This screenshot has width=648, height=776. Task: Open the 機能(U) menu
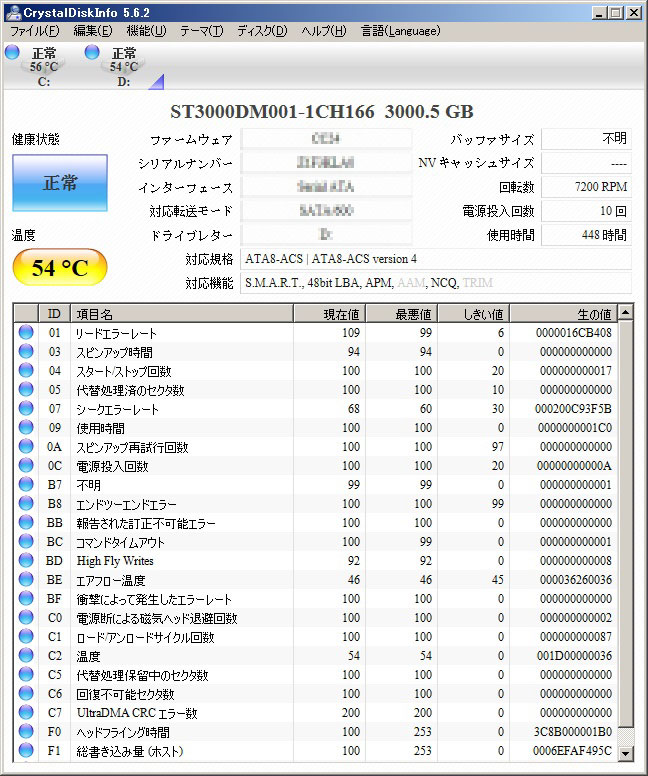pos(147,31)
